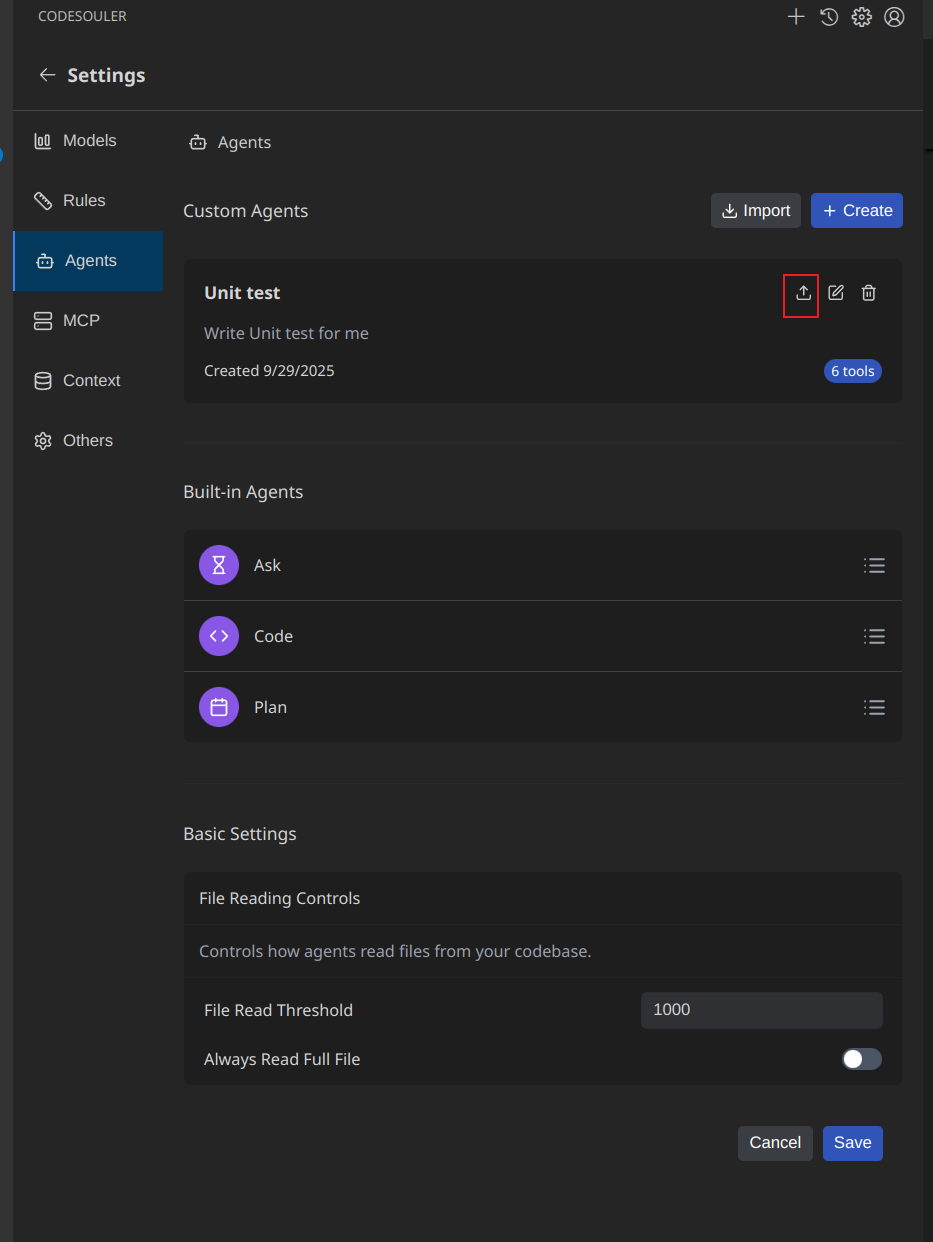Click the purple Code agent icon

point(219,636)
